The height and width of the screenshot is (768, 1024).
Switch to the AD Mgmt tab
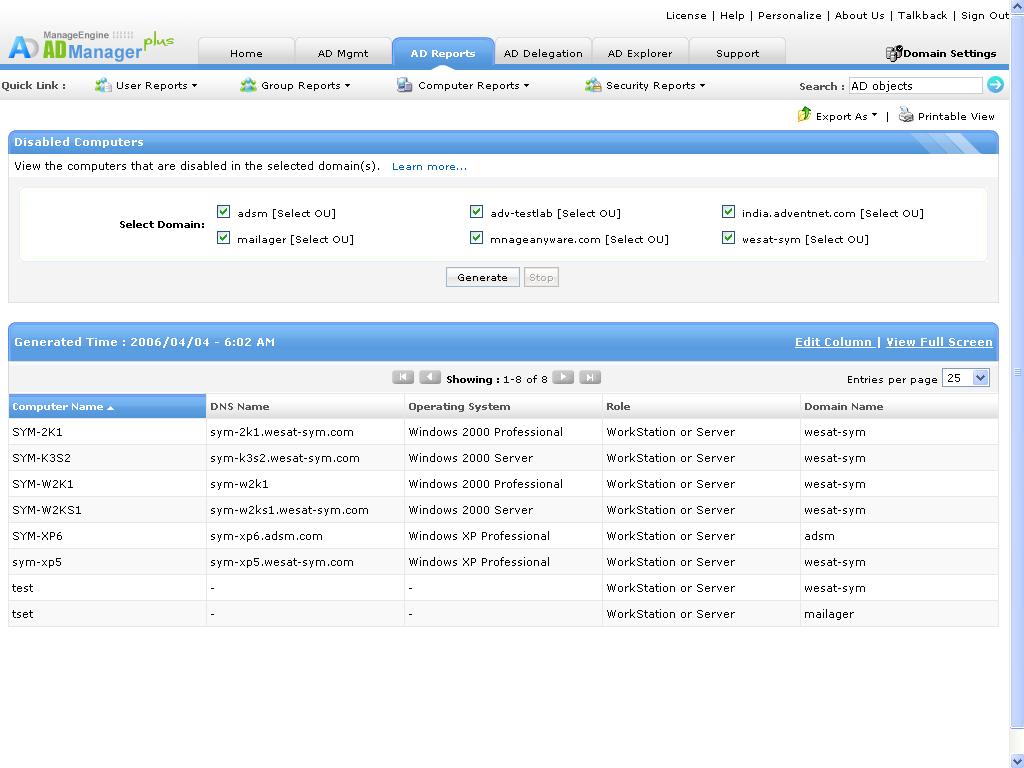coord(343,53)
